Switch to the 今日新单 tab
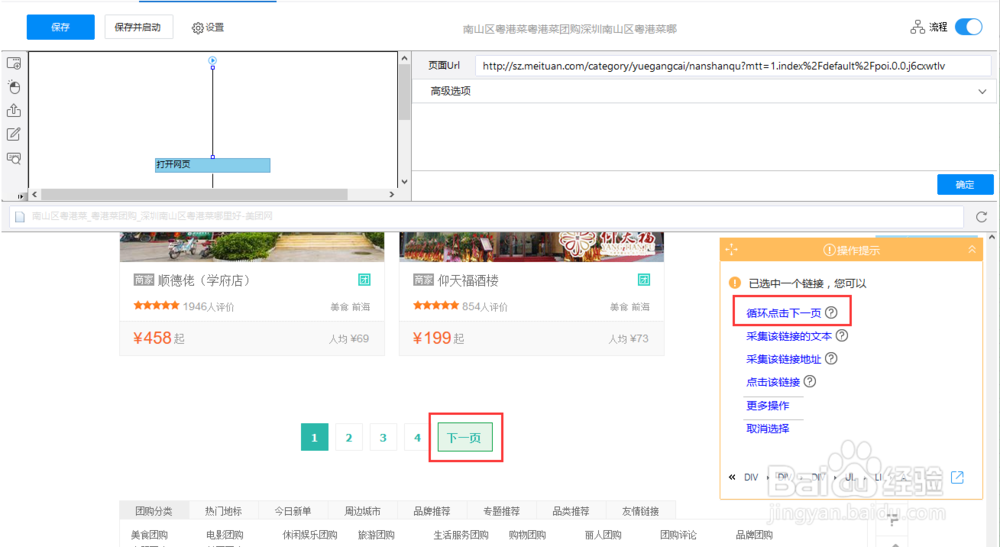 click(293, 511)
